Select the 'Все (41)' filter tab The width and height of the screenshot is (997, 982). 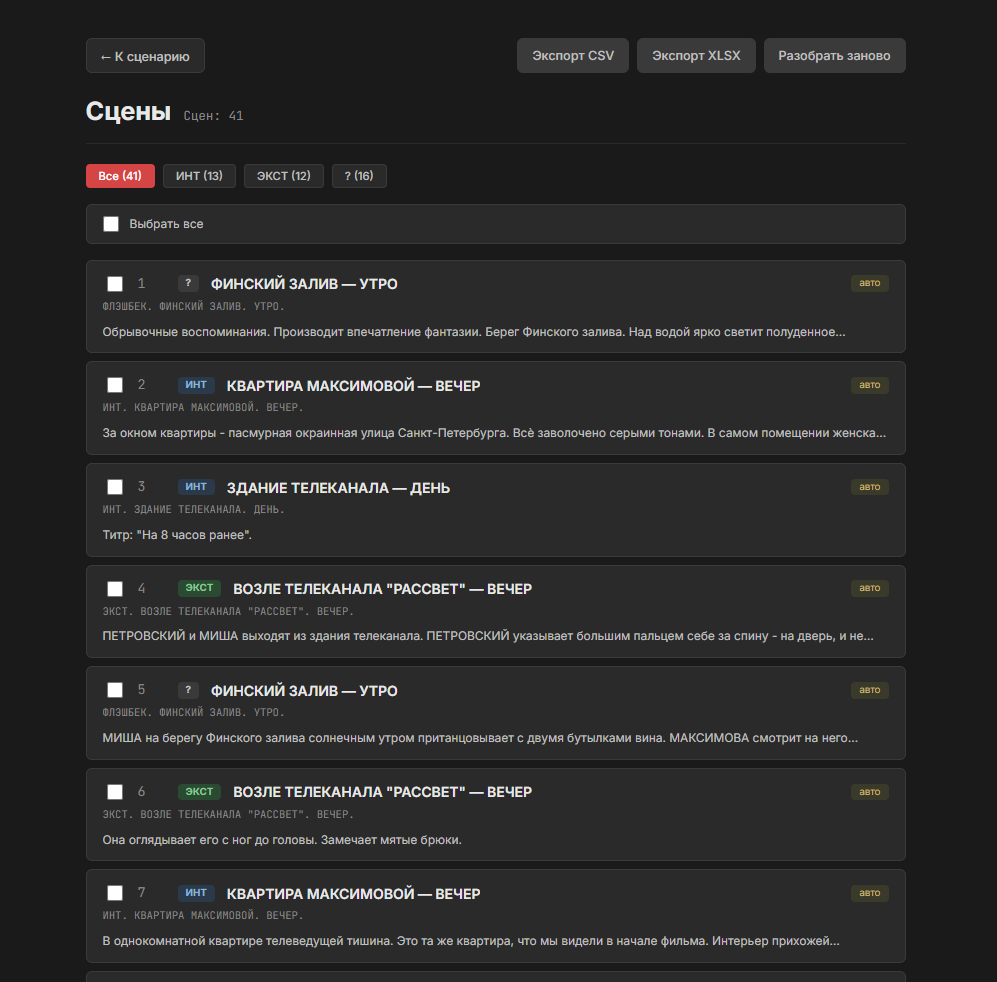point(120,176)
